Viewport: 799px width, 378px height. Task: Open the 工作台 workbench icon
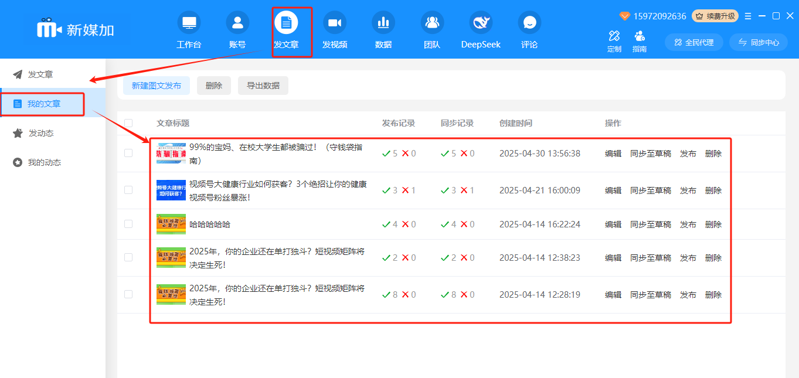click(x=189, y=23)
